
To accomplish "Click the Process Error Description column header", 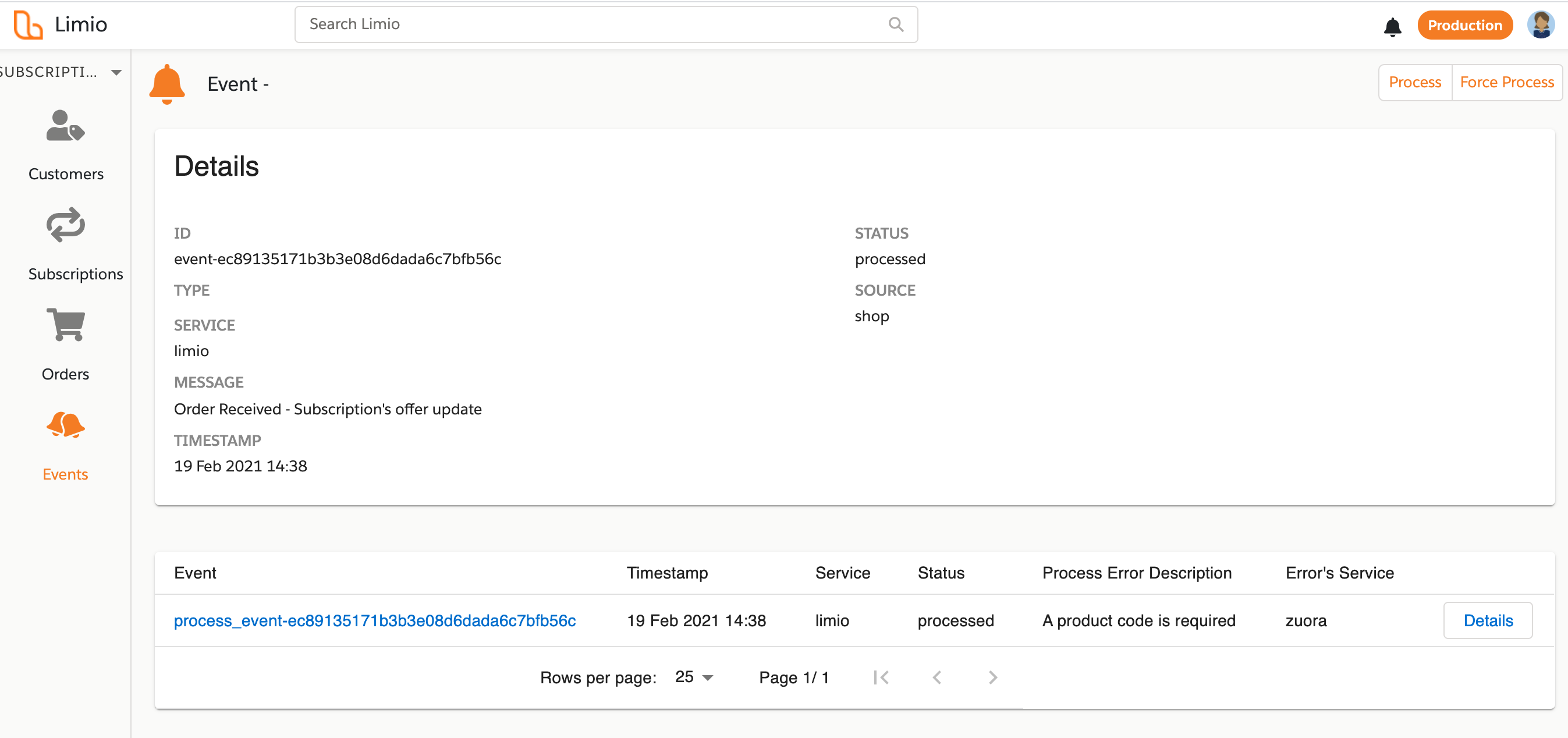I will 1137,573.
